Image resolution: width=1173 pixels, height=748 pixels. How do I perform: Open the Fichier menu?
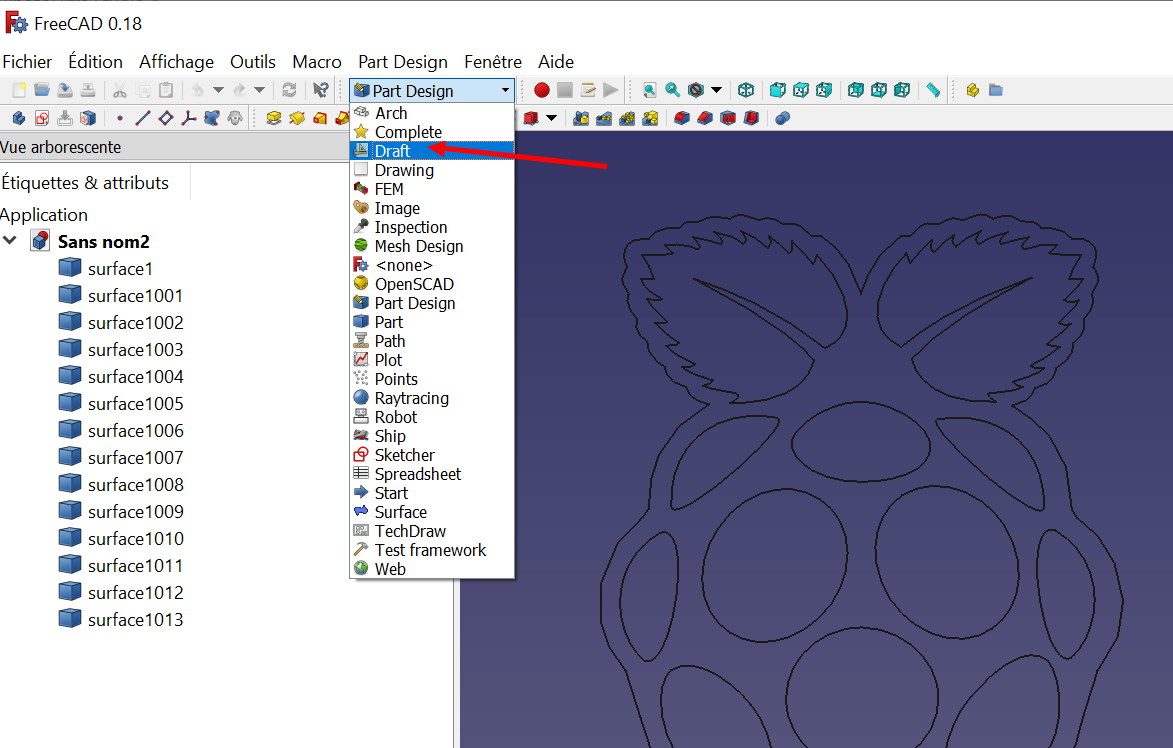(x=28, y=61)
